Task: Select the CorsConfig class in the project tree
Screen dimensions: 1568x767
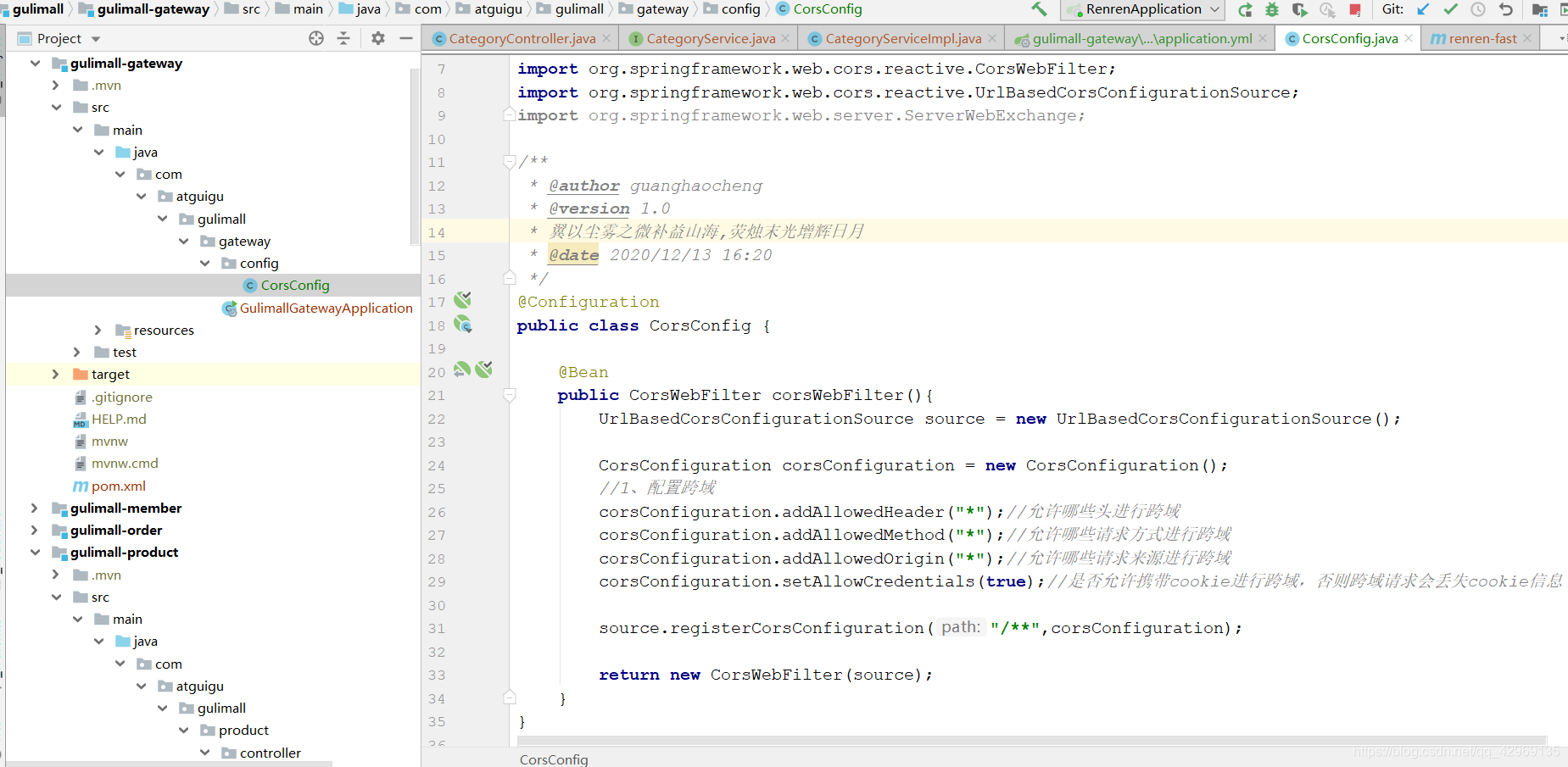Action: (294, 286)
